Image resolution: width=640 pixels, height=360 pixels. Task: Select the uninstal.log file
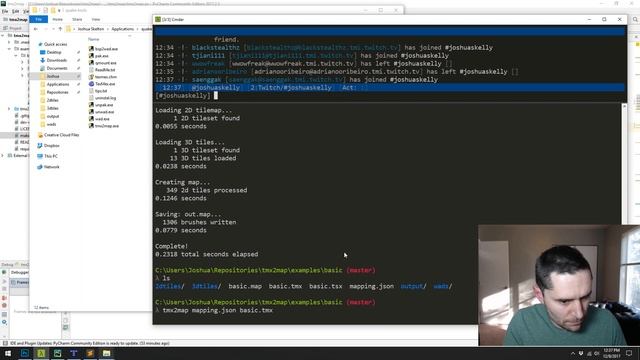coord(105,98)
